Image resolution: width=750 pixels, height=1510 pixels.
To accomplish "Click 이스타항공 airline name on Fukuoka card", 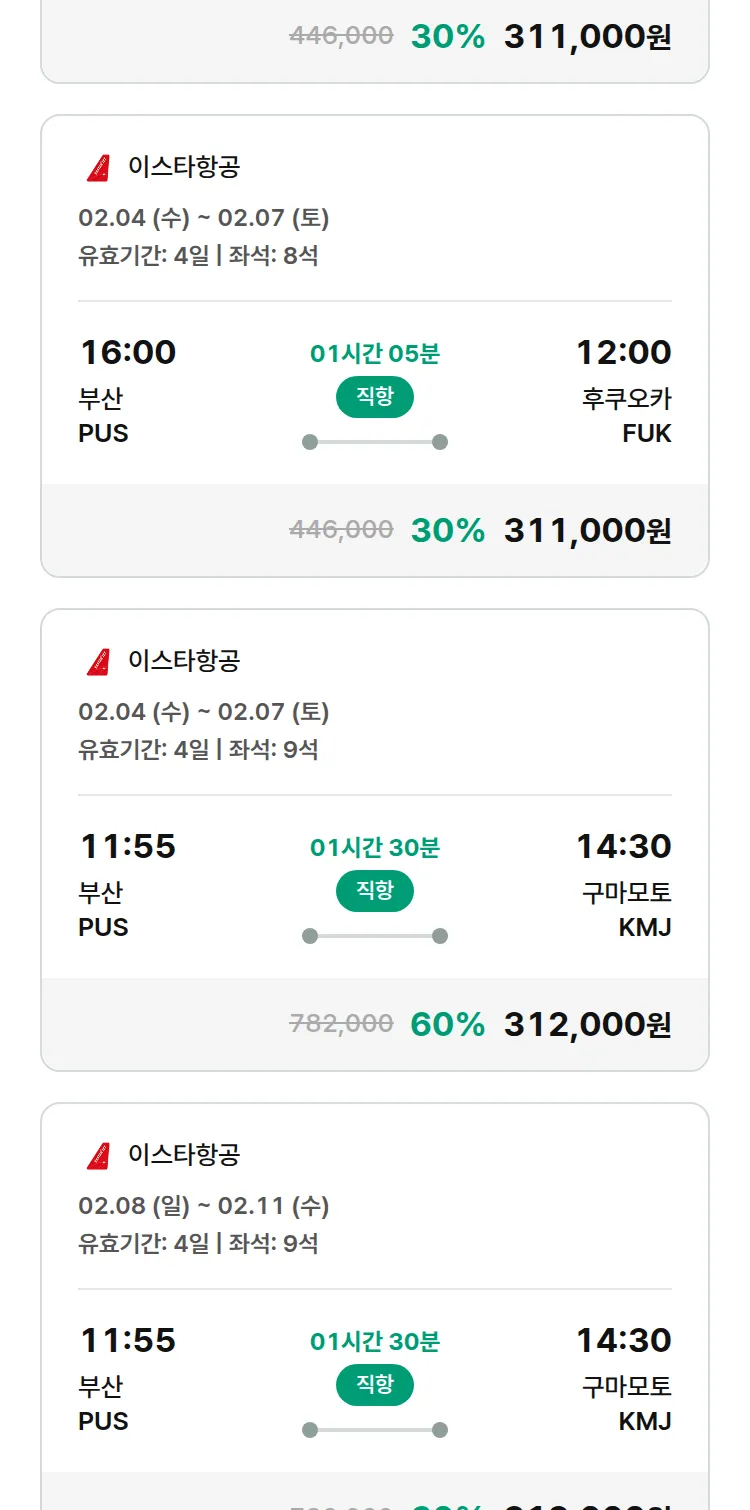I will coord(184,167).
